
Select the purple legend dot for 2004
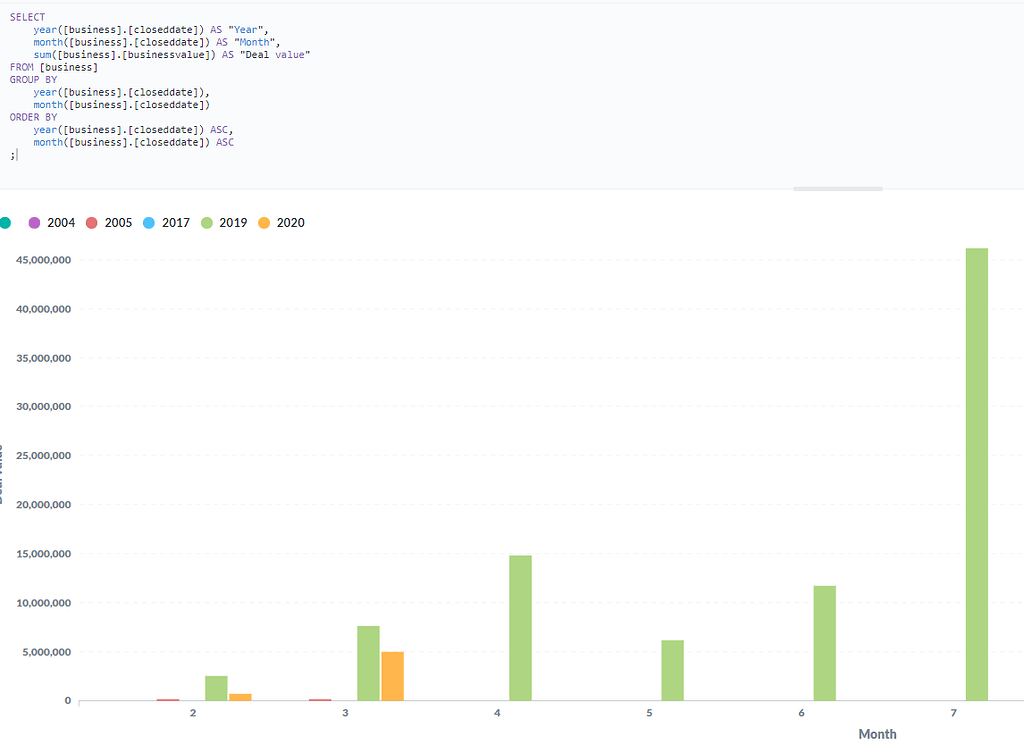[34, 223]
